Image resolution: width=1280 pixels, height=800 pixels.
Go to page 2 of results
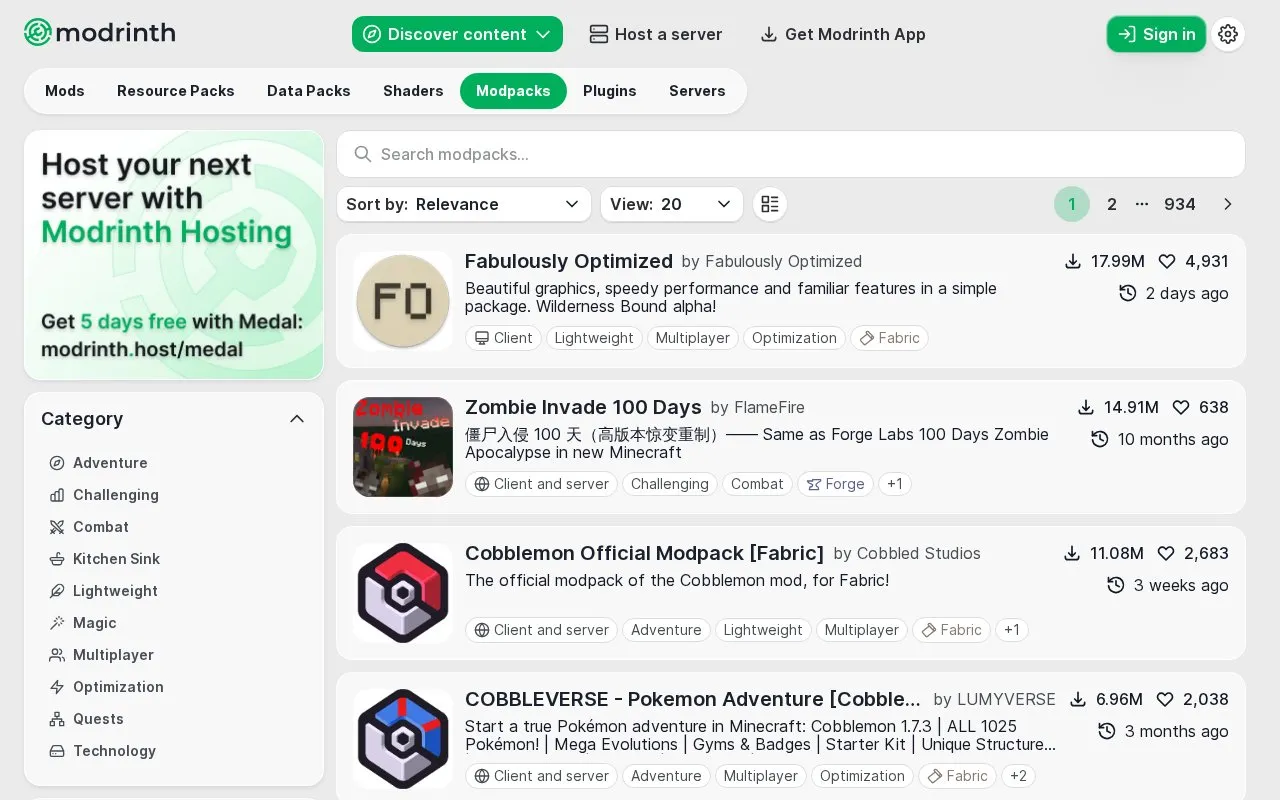[x=1112, y=204]
